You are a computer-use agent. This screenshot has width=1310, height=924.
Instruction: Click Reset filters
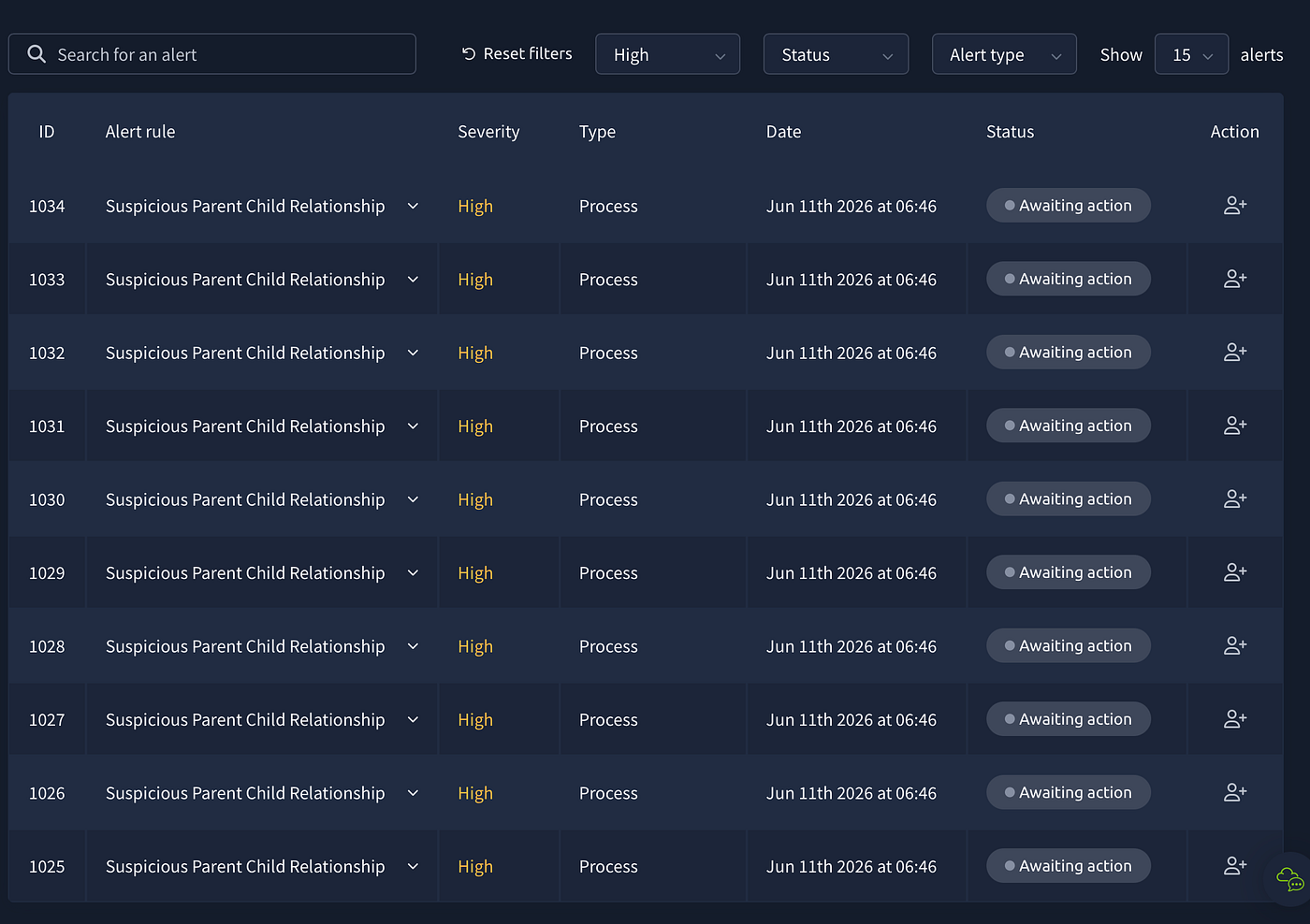point(517,54)
